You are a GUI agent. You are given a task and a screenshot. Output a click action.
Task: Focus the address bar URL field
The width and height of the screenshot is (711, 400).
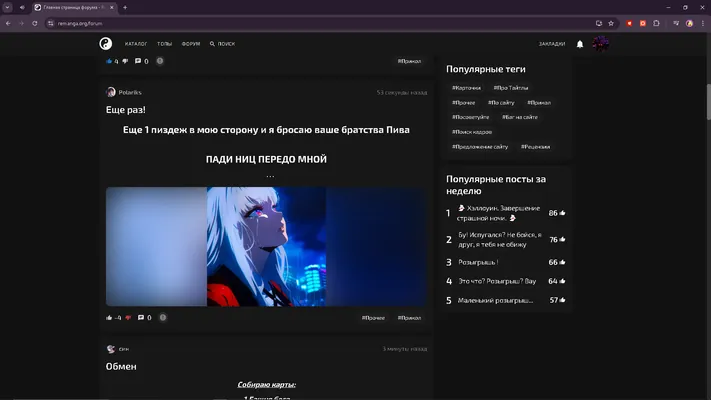pos(317,23)
